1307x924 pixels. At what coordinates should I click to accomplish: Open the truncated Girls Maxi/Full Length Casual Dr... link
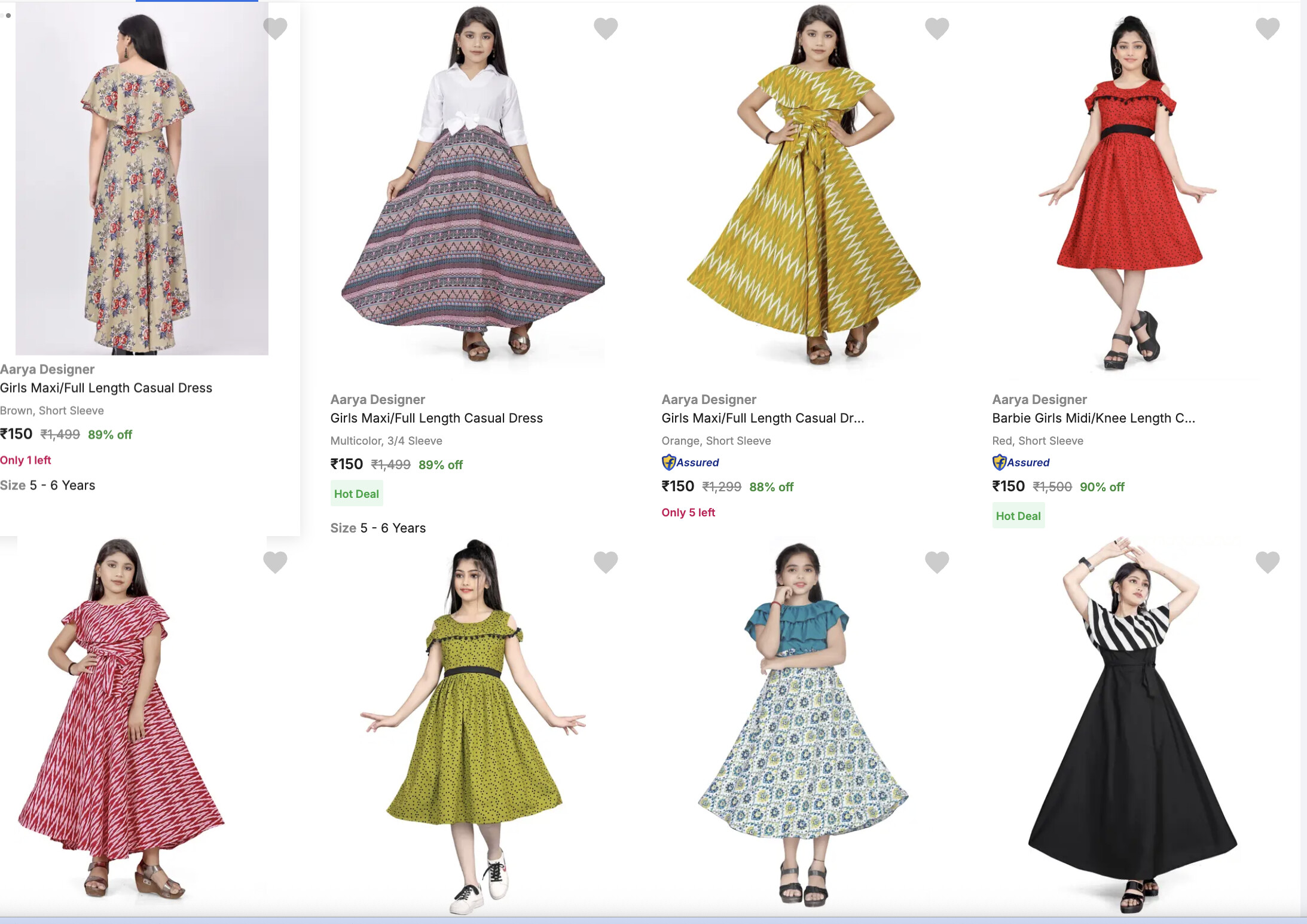[762, 418]
